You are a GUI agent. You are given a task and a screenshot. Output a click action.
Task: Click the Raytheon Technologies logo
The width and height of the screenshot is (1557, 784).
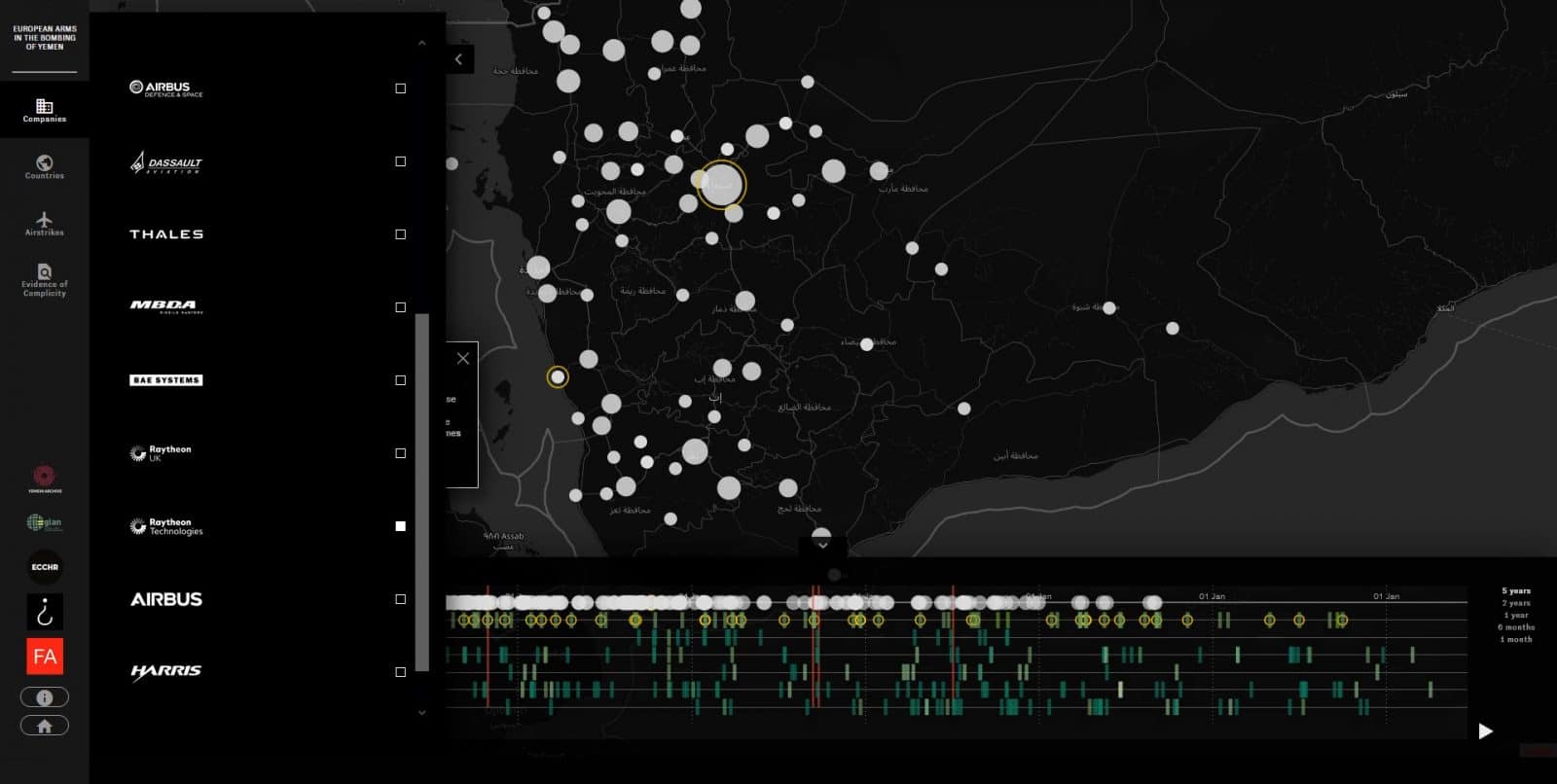(x=166, y=526)
